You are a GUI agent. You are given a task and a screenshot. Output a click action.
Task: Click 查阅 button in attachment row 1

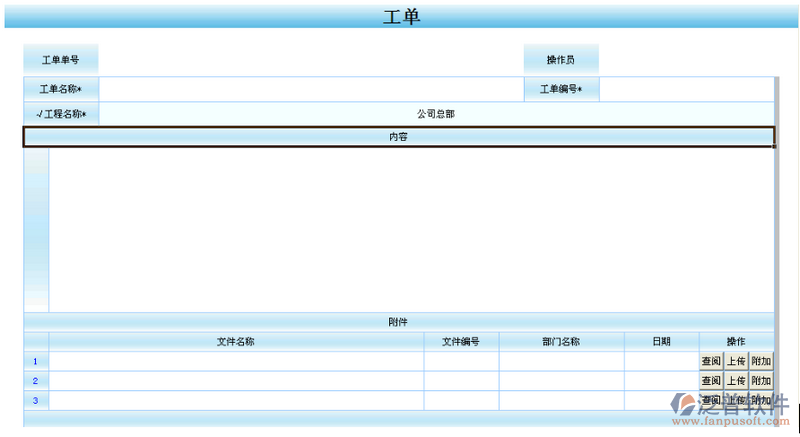pyautogui.click(x=711, y=361)
